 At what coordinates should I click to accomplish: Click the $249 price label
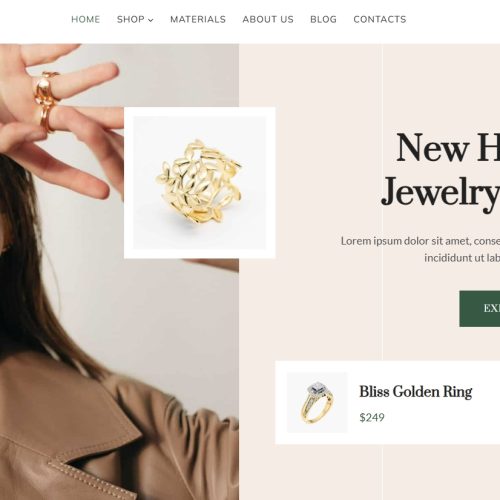point(372,417)
